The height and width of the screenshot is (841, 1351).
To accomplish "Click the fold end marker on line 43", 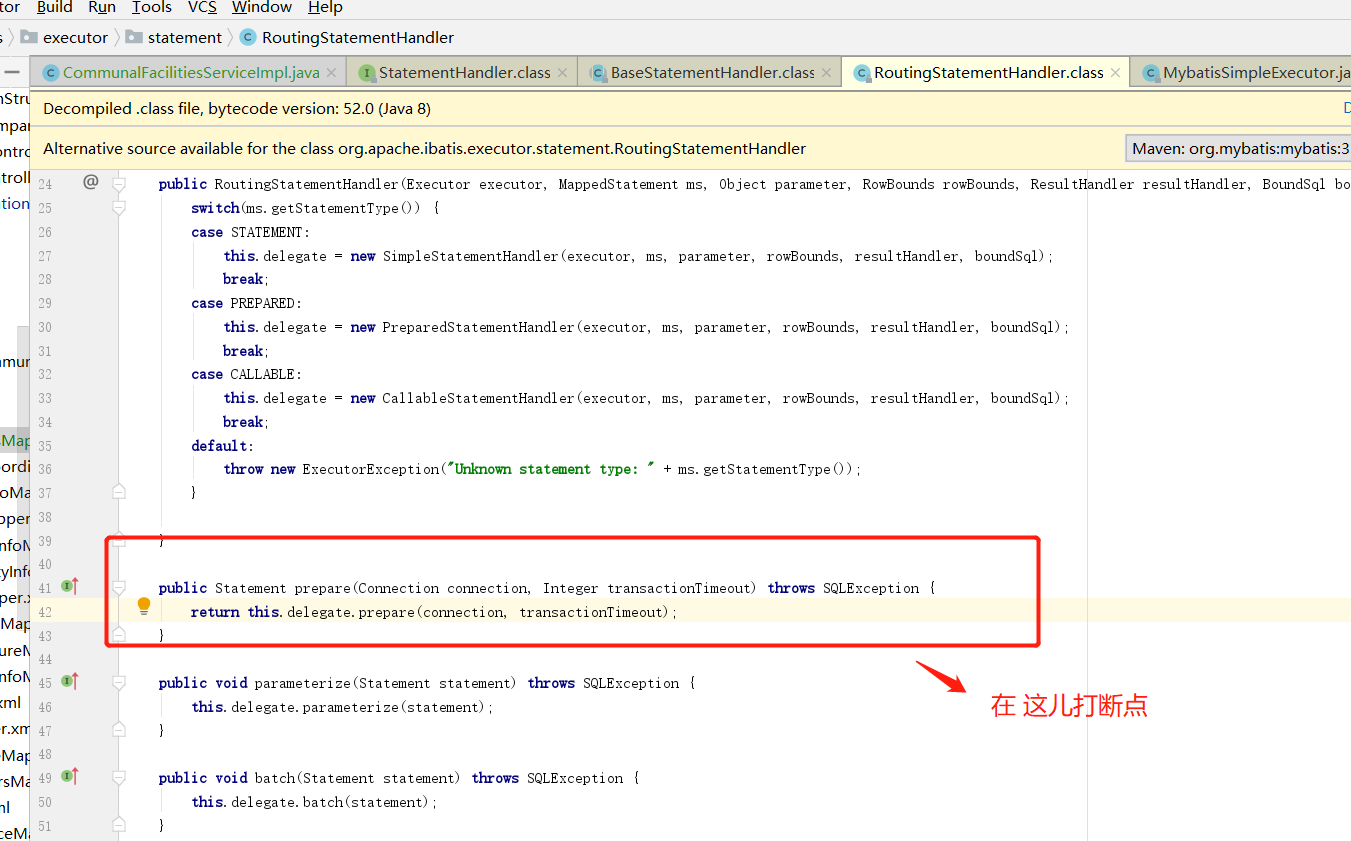I will point(119,634).
